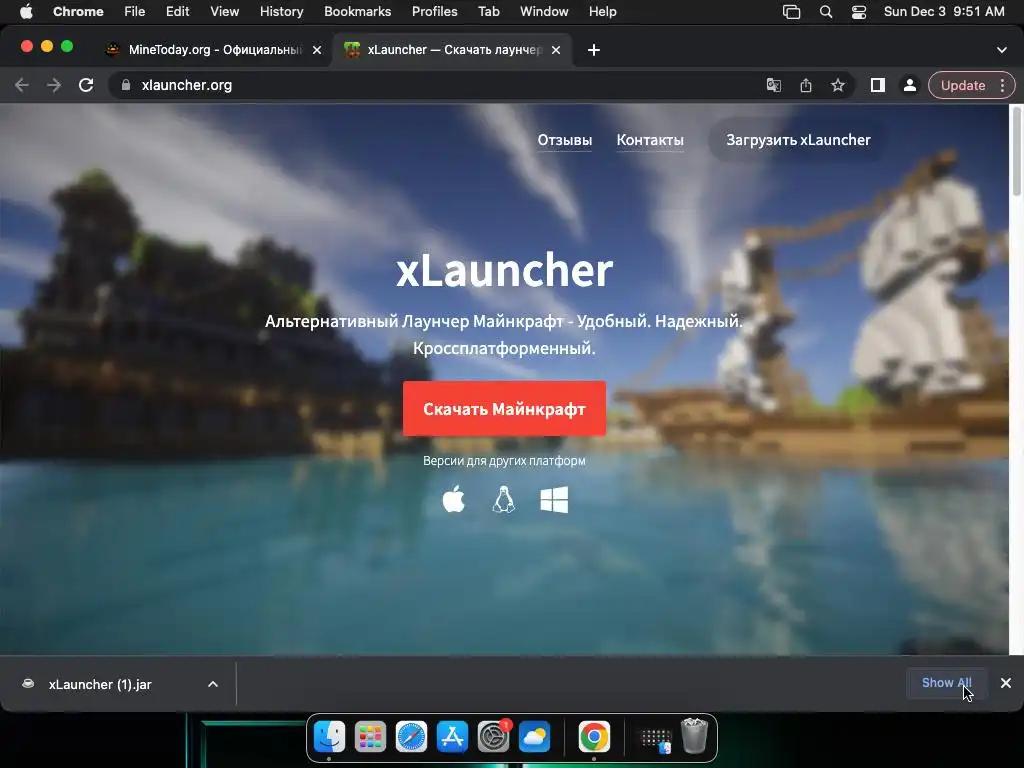The image size is (1024, 768).
Task: Open the View menu
Action: click(x=225, y=11)
